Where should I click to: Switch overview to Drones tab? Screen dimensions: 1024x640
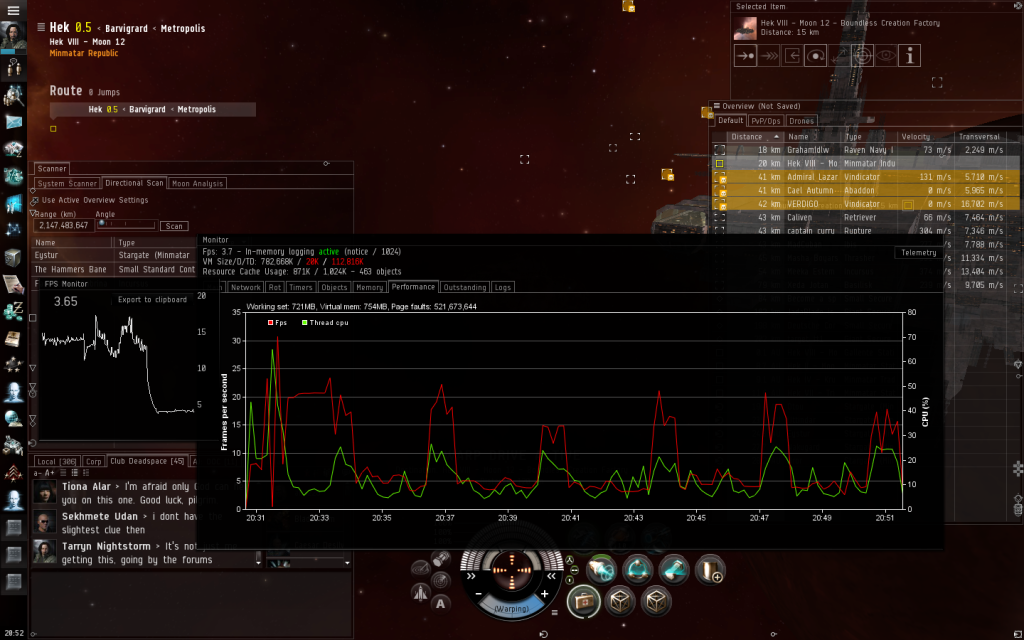tap(801, 121)
